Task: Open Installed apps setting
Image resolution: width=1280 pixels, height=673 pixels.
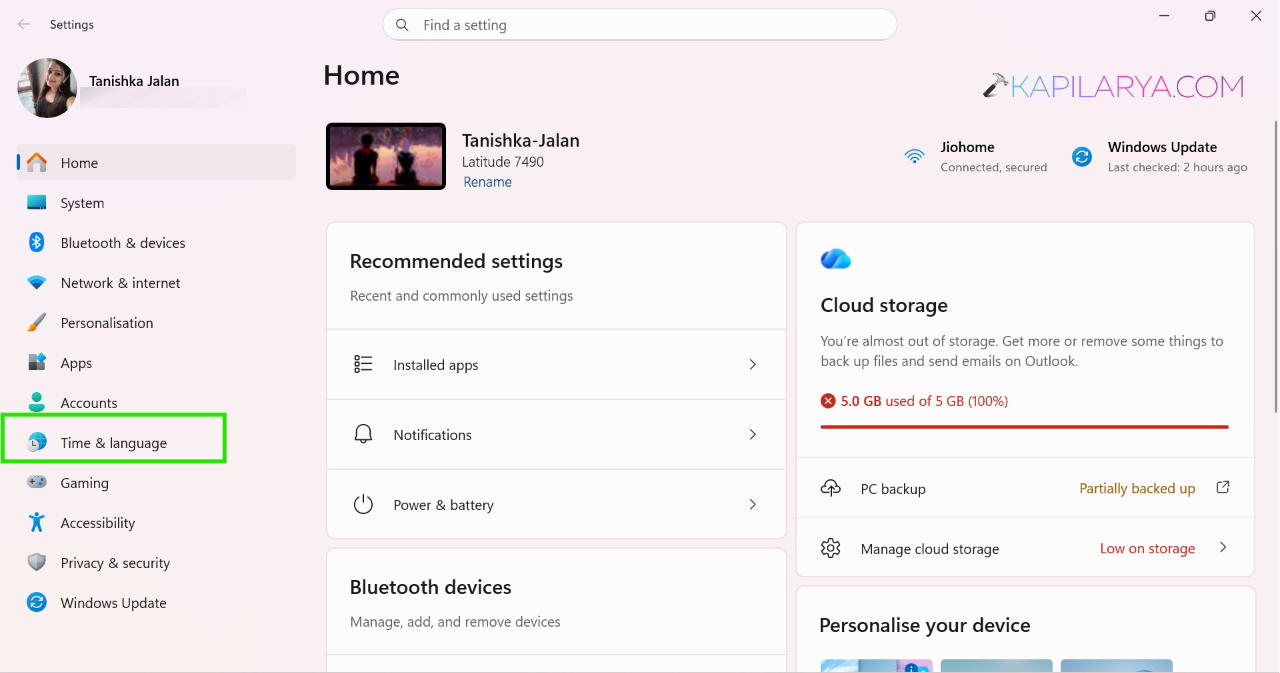Action: [556, 364]
